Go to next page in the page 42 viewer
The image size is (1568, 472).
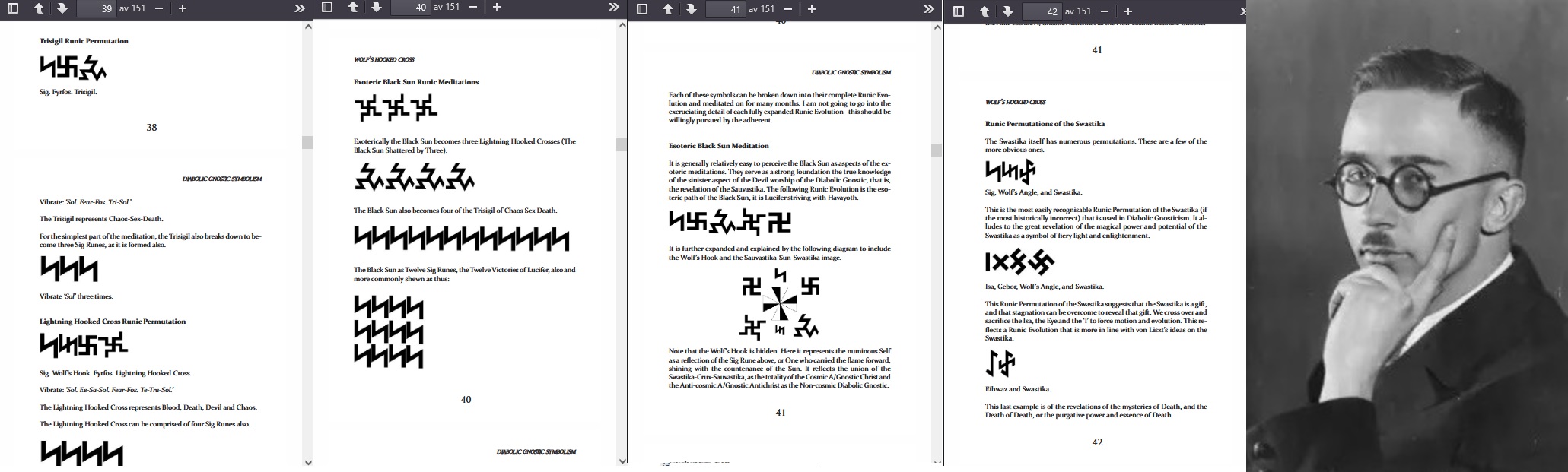(1007, 11)
